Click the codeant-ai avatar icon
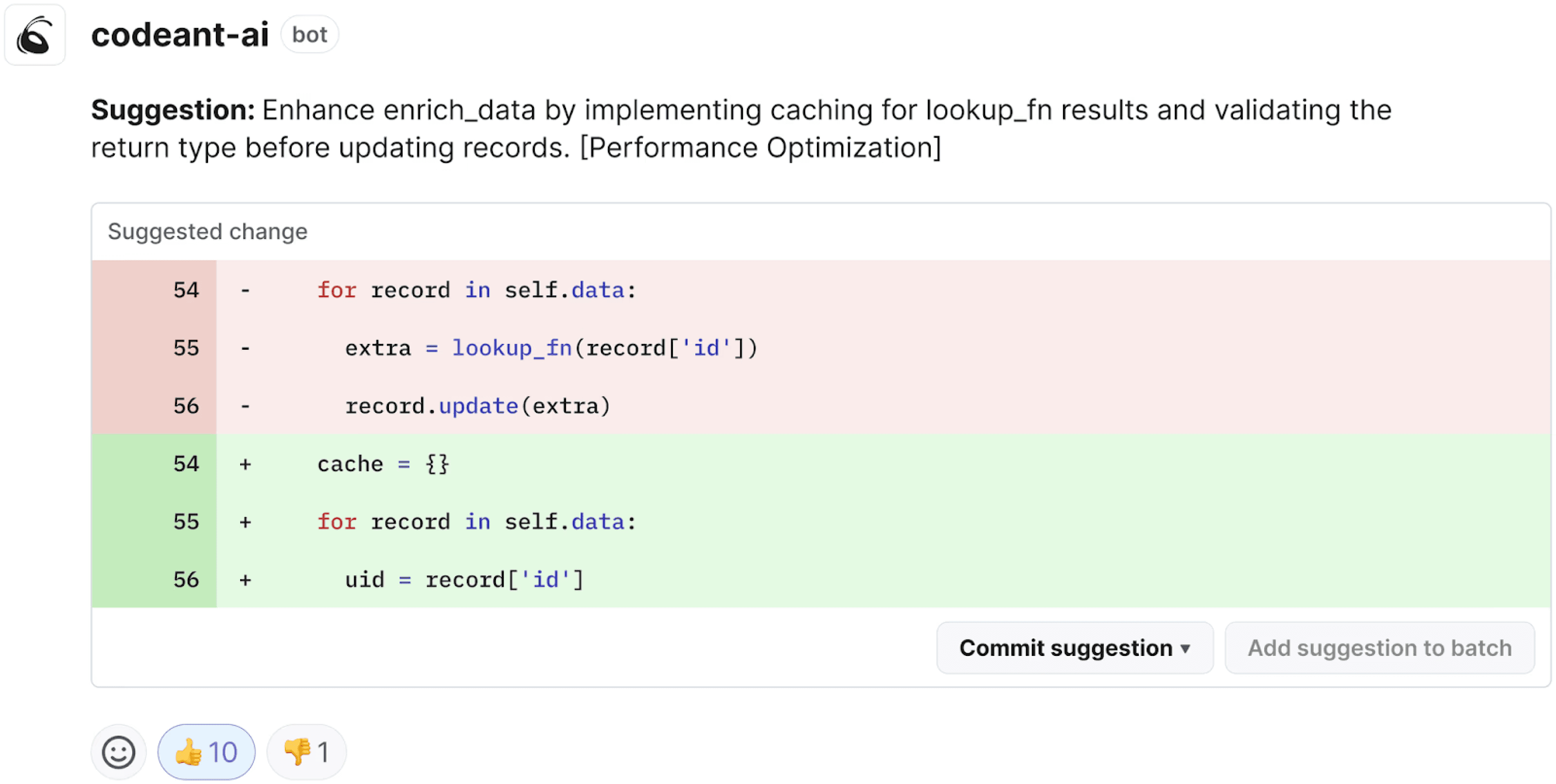1556x784 pixels. click(34, 35)
